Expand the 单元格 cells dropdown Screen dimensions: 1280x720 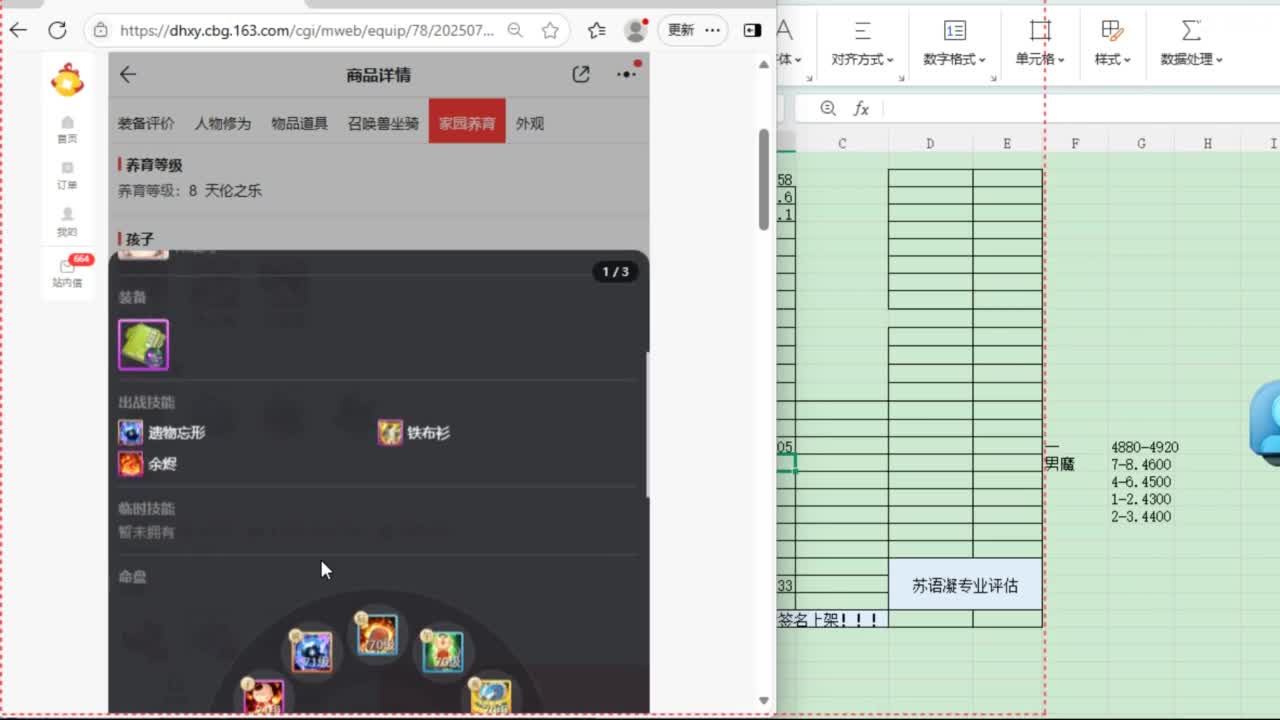pyautogui.click(x=1040, y=59)
